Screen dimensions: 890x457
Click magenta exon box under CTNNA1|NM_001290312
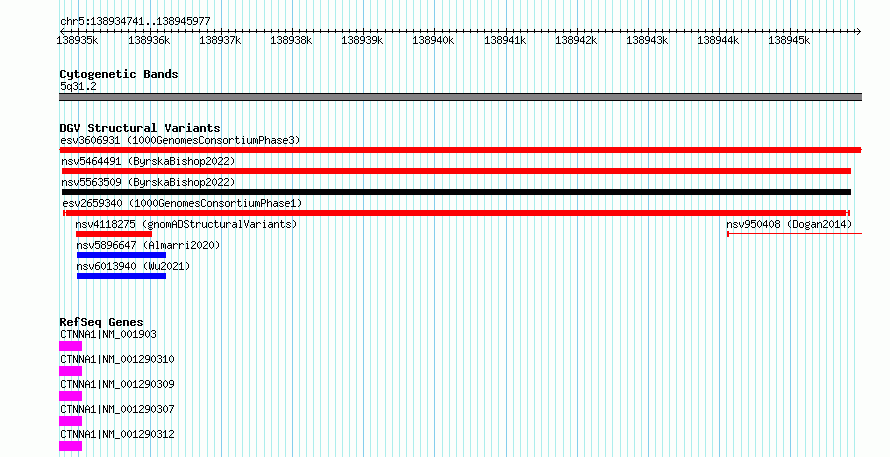click(70, 446)
